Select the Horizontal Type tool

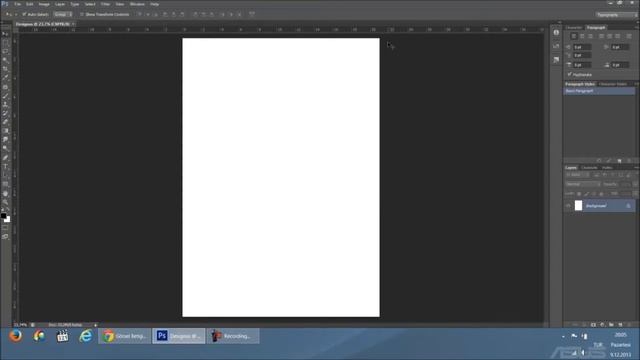5,166
